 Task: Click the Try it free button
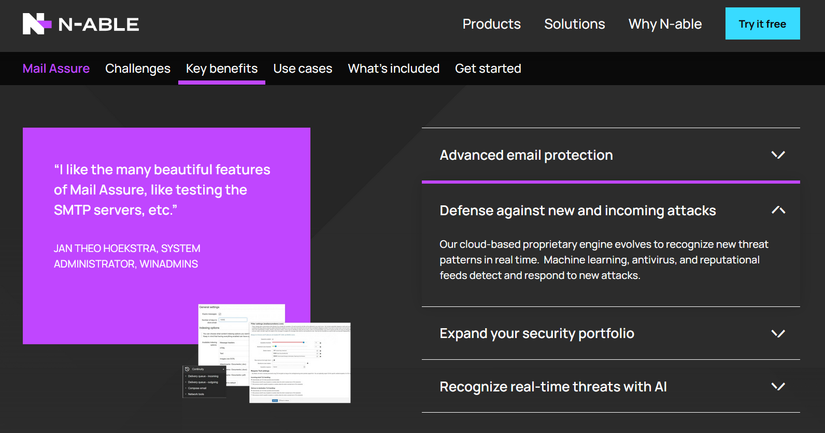click(x=762, y=24)
